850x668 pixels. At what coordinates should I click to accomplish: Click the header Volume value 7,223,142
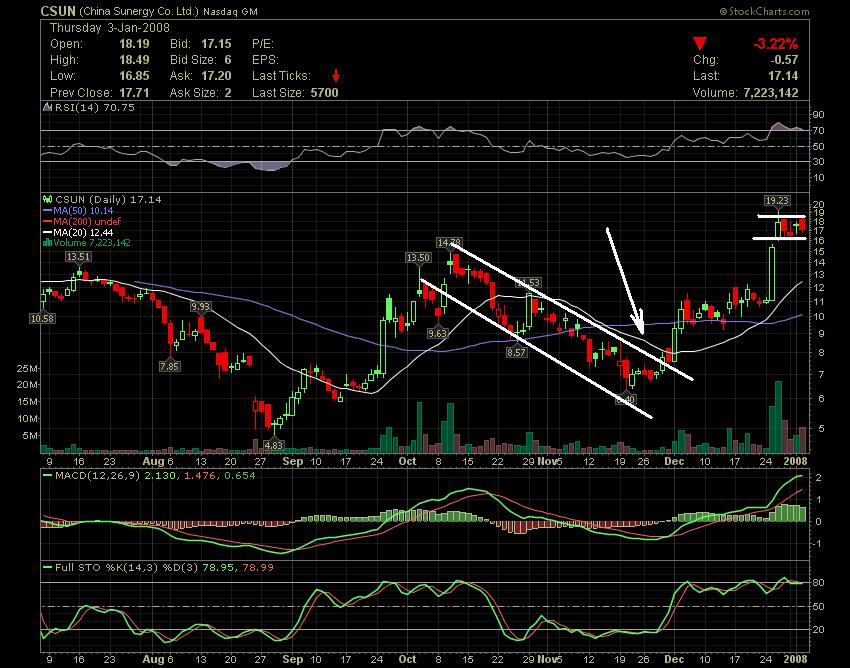pos(771,93)
